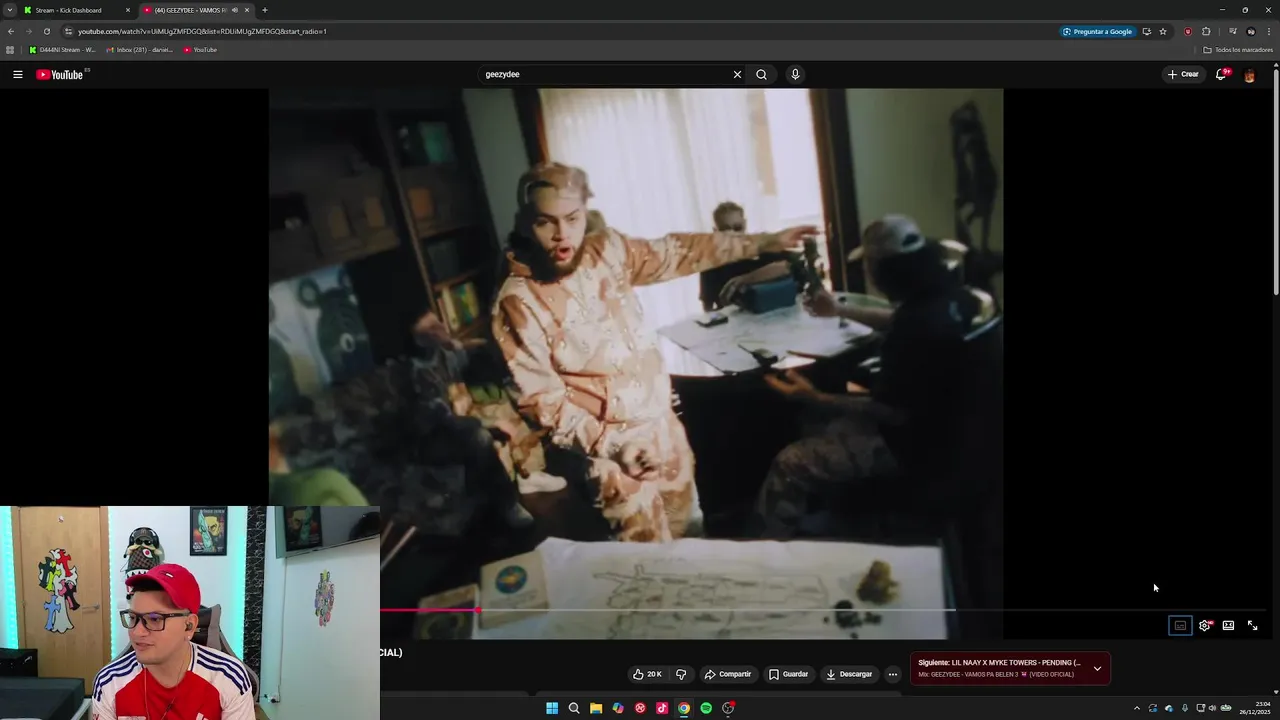Click Preguntar a Google lens button
This screenshot has width=1280, height=720.
point(1098,31)
